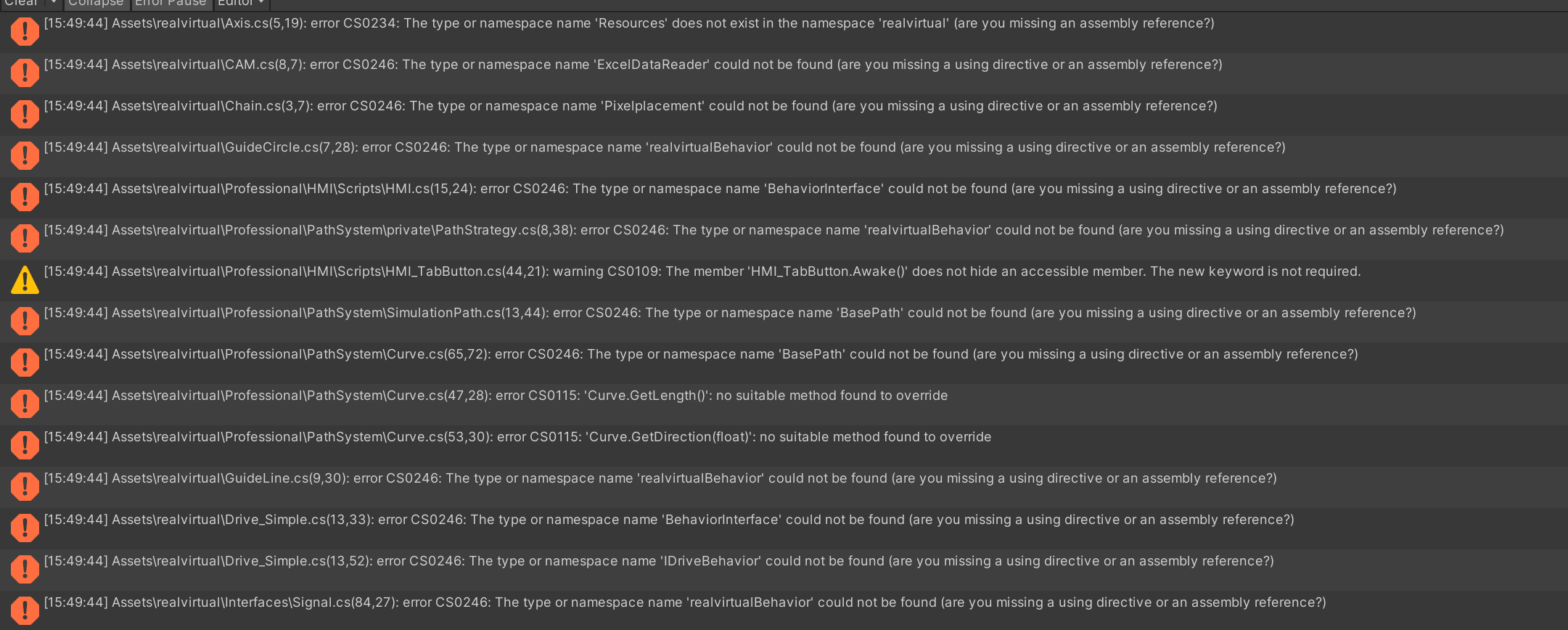Toggle the Collapse option in console toolbar
Image resolution: width=1568 pixels, height=630 pixels.
(96, 4)
